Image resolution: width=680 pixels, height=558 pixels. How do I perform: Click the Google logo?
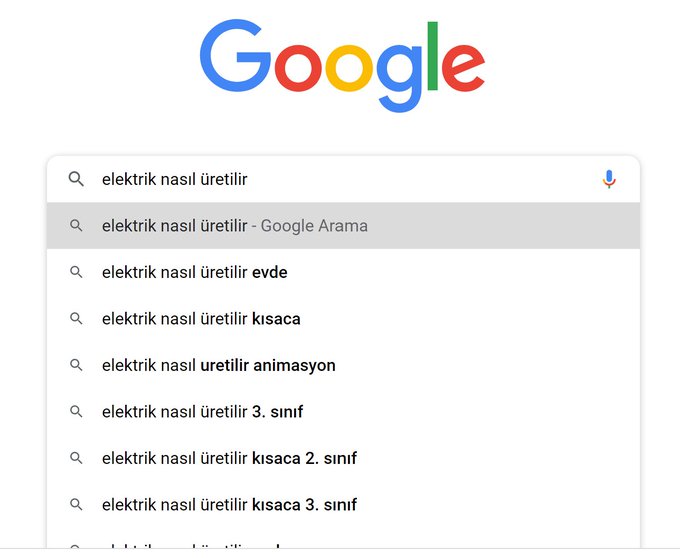click(342, 65)
